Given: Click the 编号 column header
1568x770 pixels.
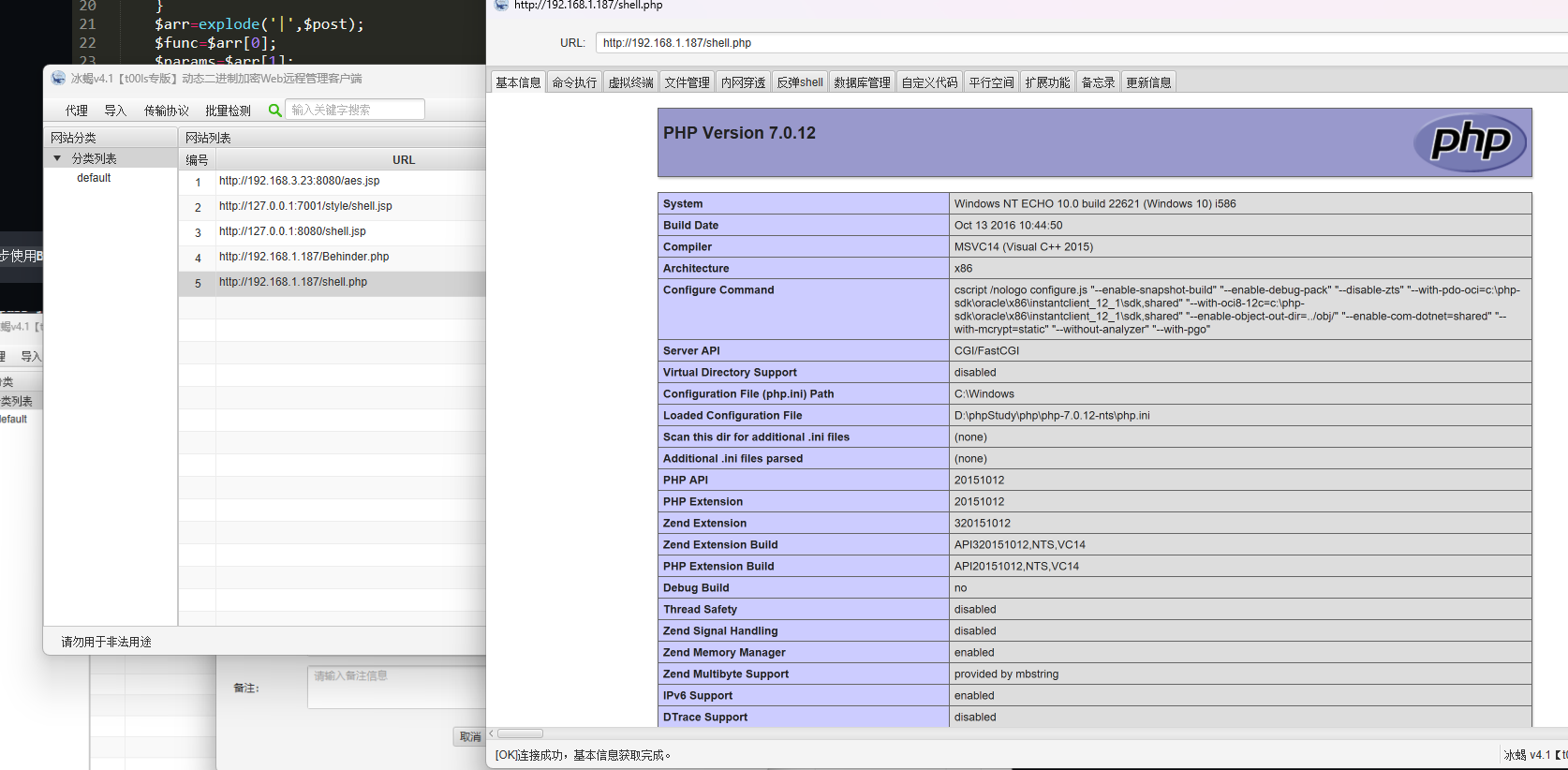Looking at the screenshot, I should pyautogui.click(x=197, y=160).
